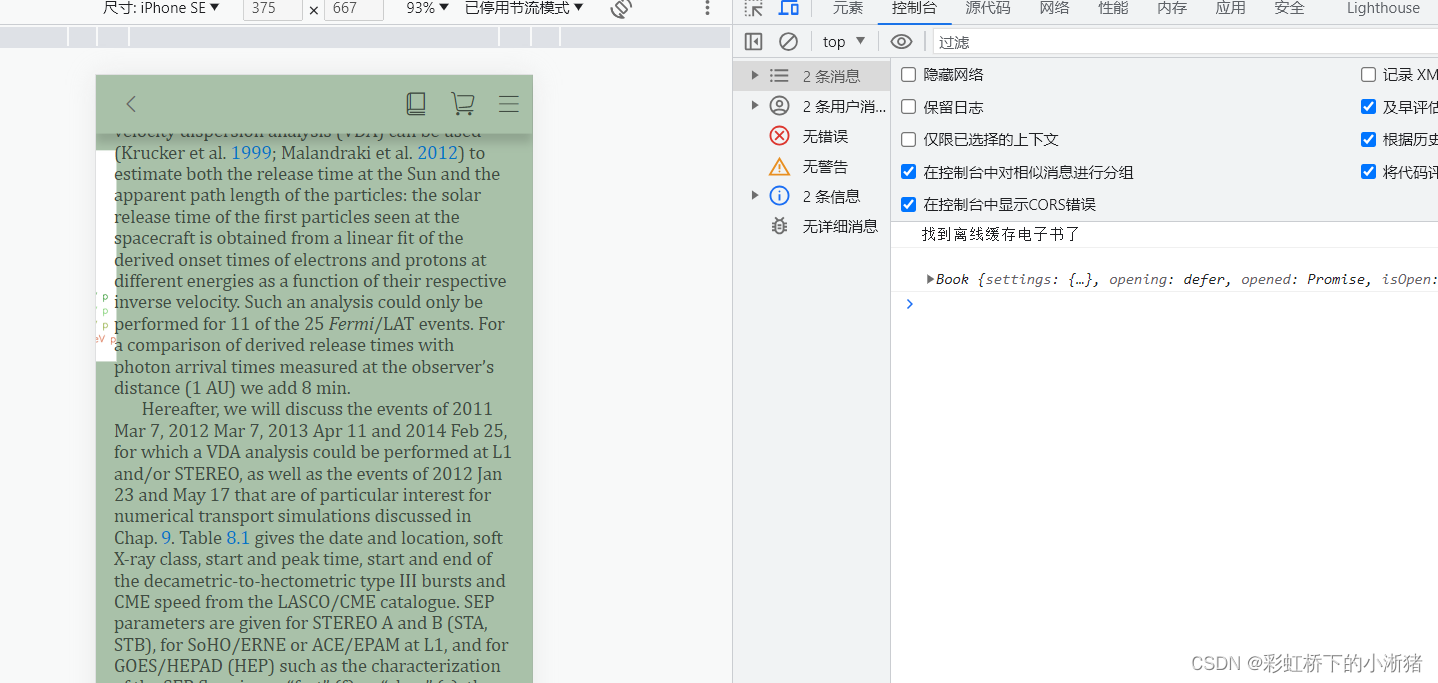Screen dimensions: 1438x683
Task: Switch to the 源代码 tab
Action: click(x=988, y=9)
